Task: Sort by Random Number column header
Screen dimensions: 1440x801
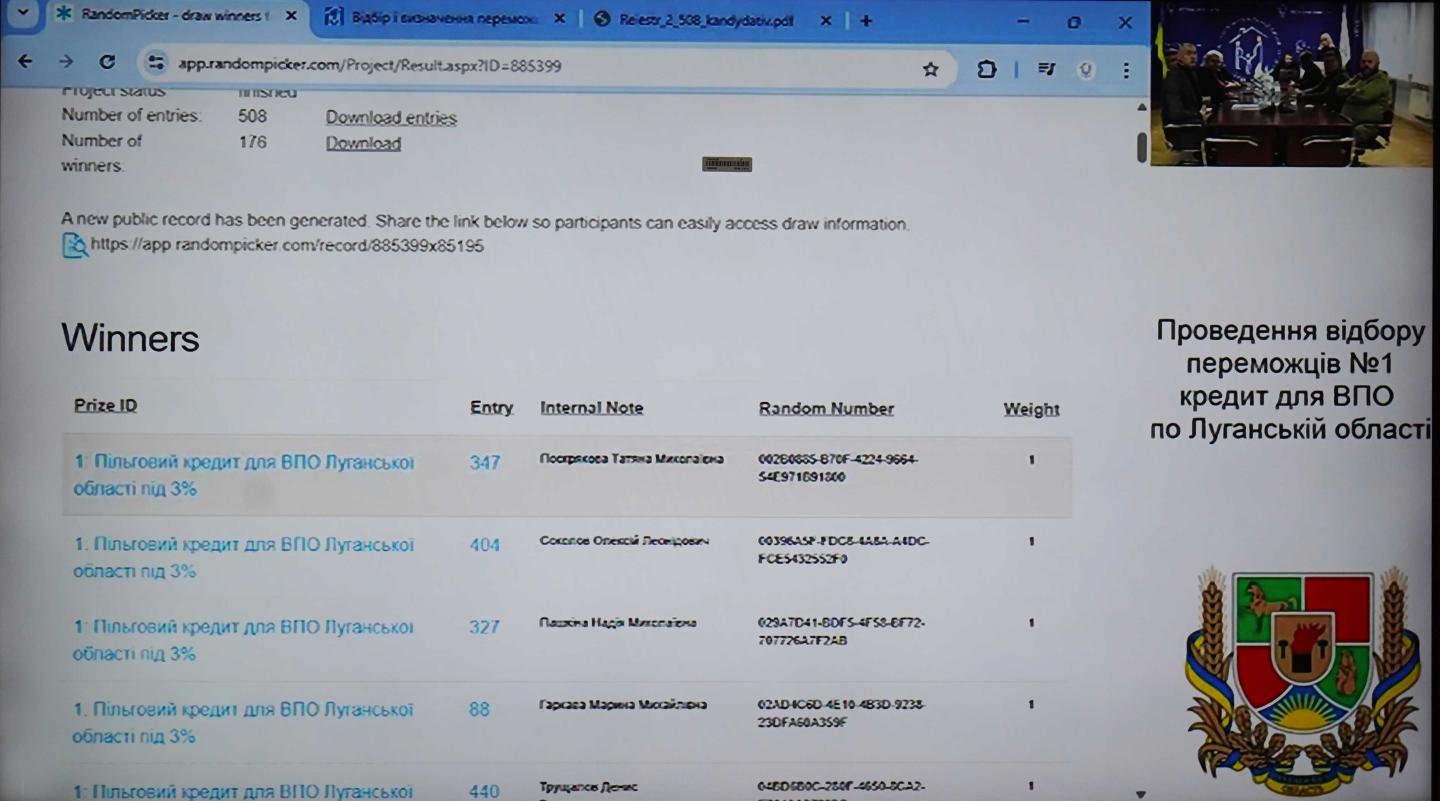Action: click(826, 408)
